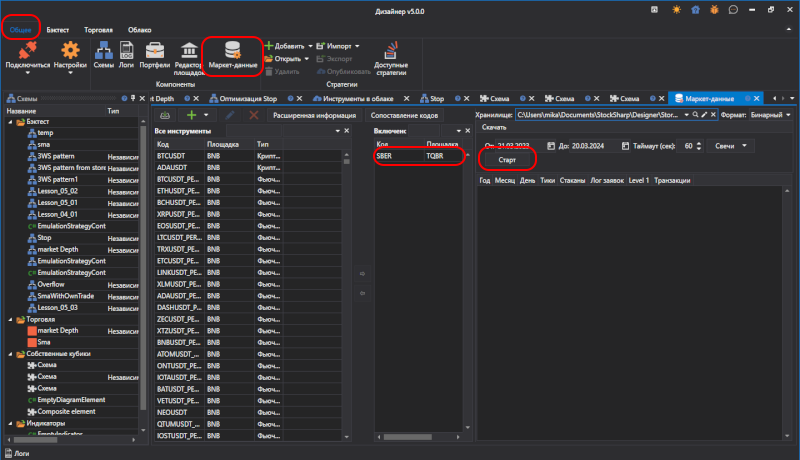This screenshot has height=460, width=800.
Task: Collapse the Бэктест tree folder
Action: pyautogui.click(x=10, y=122)
